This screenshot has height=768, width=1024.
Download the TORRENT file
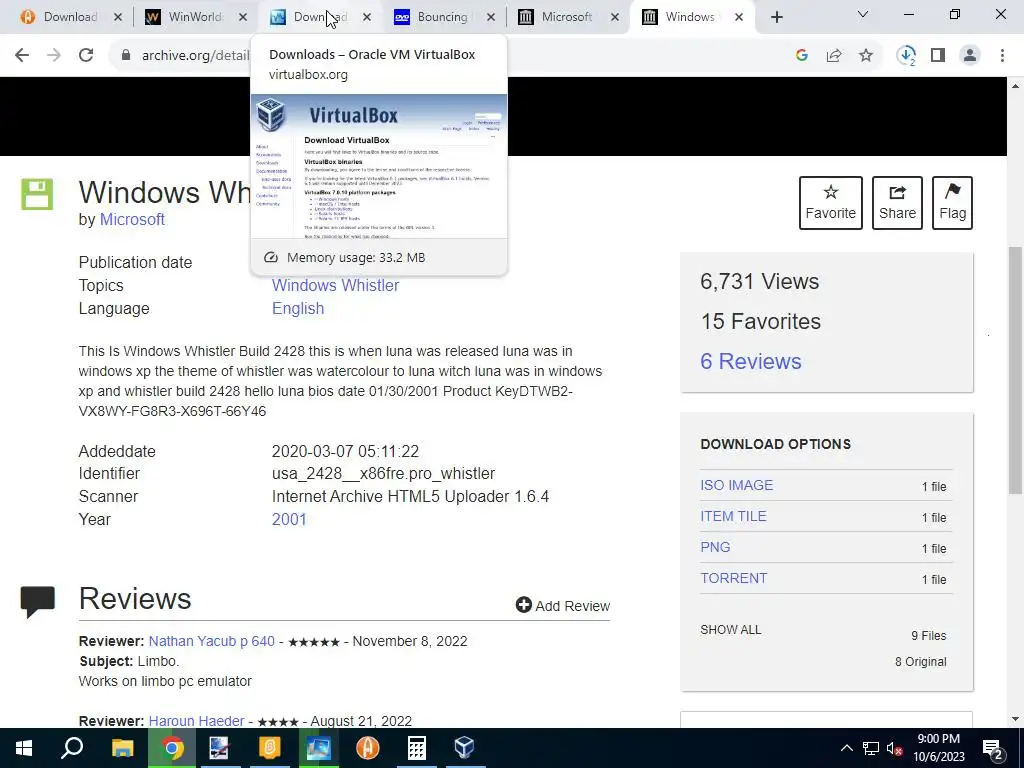tap(733, 578)
